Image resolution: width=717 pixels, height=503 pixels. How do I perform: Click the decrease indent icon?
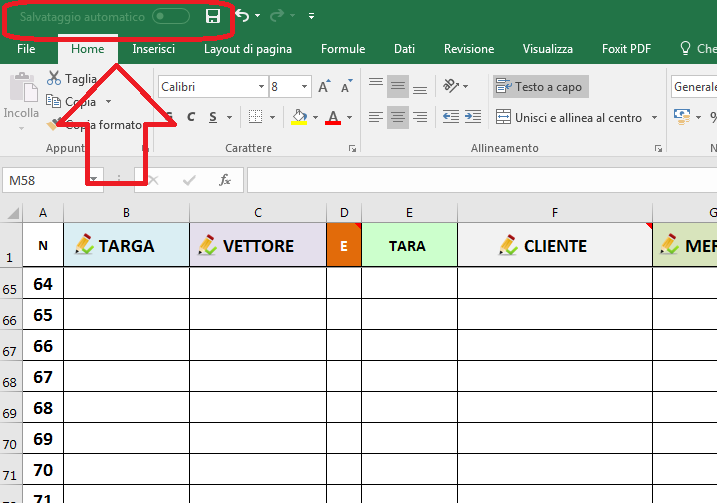coord(451,117)
